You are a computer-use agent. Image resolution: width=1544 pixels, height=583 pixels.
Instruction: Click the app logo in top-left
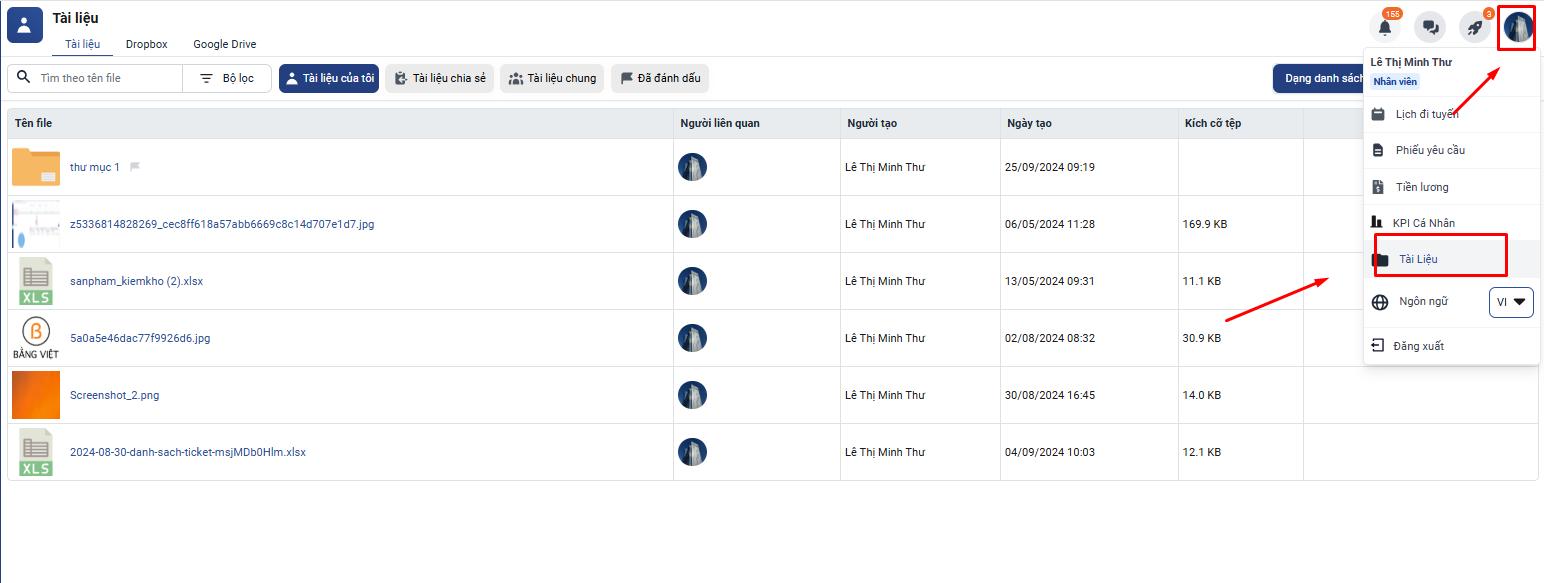(25, 25)
